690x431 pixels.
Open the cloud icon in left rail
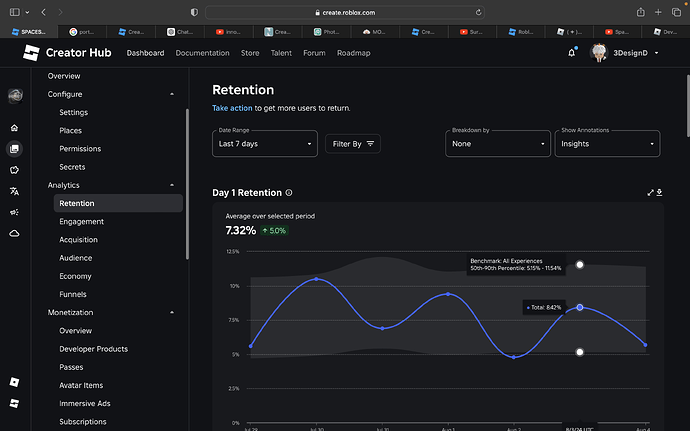click(15, 233)
